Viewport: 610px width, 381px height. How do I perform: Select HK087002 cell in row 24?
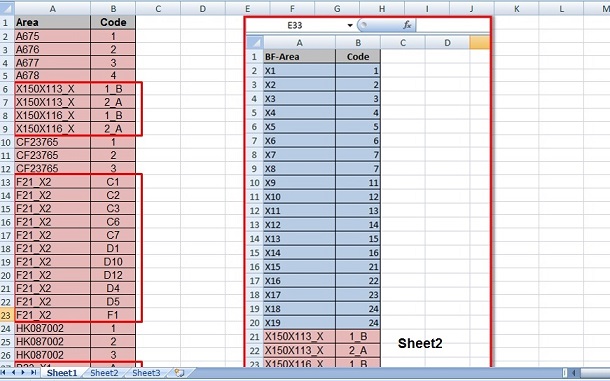tap(53, 328)
